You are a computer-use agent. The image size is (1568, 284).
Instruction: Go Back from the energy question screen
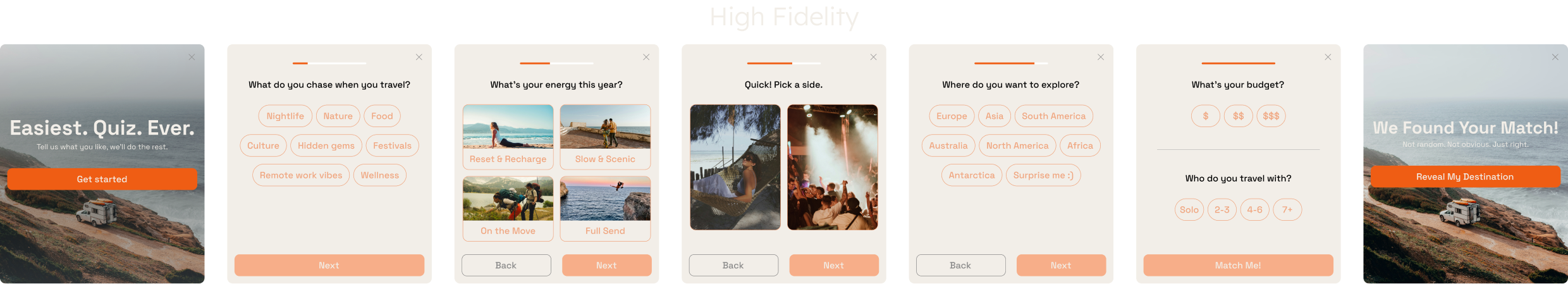pyautogui.click(x=506, y=265)
